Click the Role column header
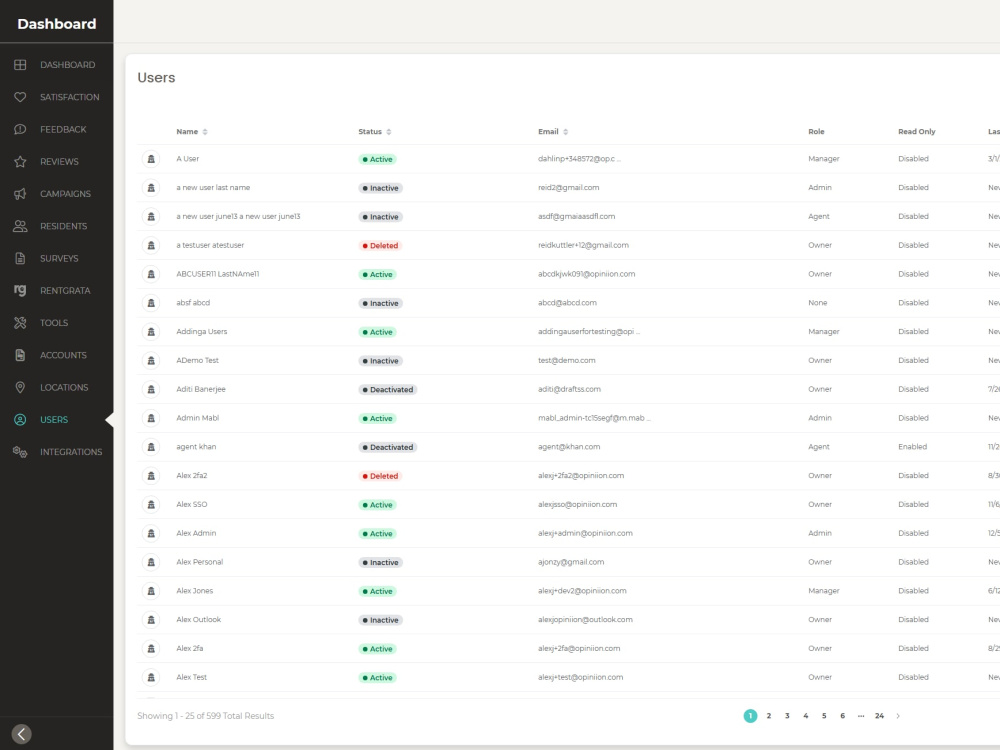This screenshot has height=750, width=1000. pyautogui.click(x=816, y=131)
